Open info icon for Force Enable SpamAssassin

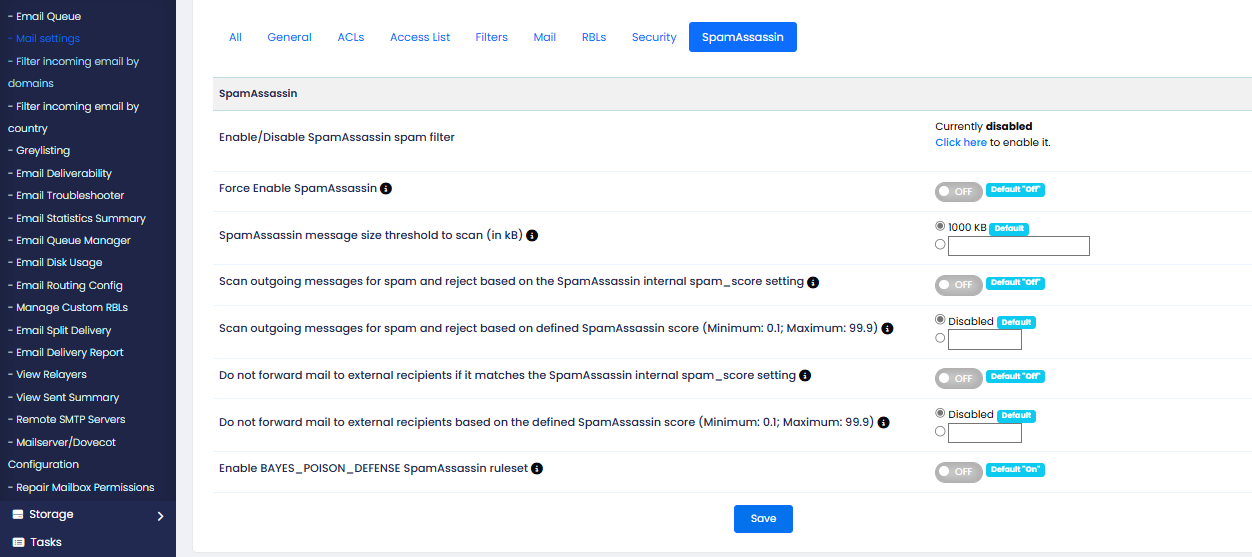(x=386, y=188)
